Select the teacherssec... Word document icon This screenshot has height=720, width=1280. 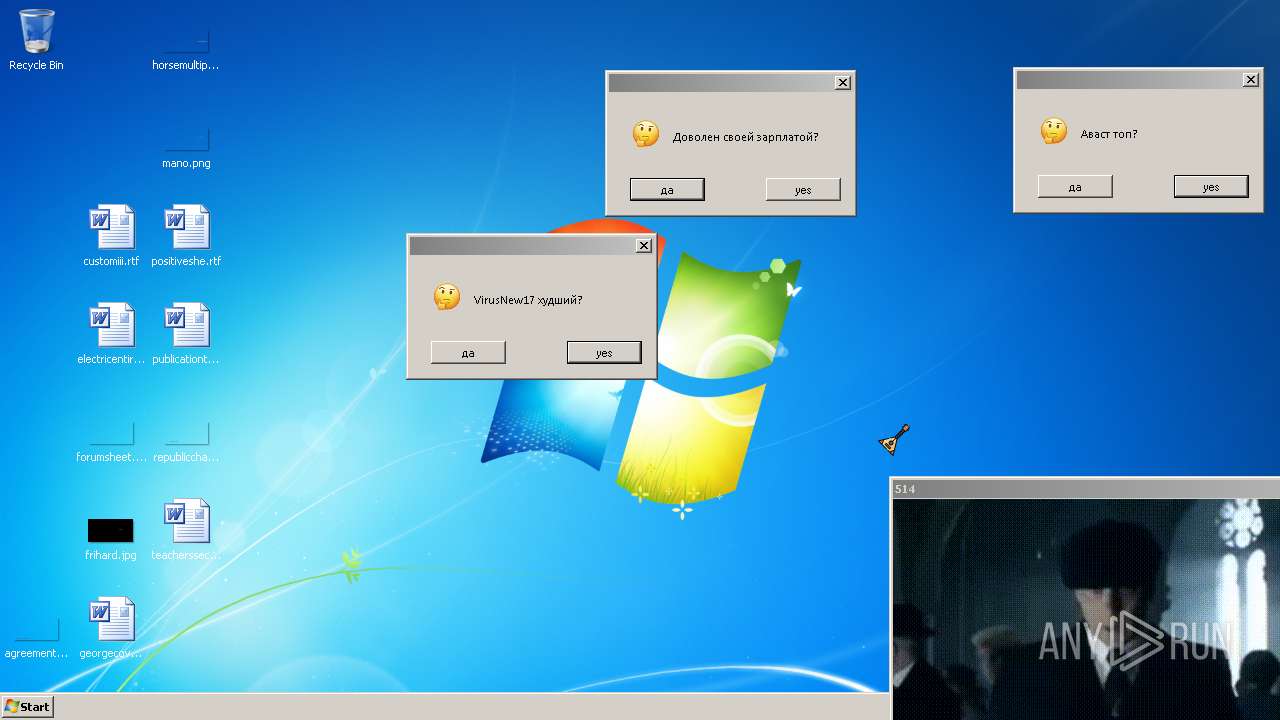[x=186, y=530]
